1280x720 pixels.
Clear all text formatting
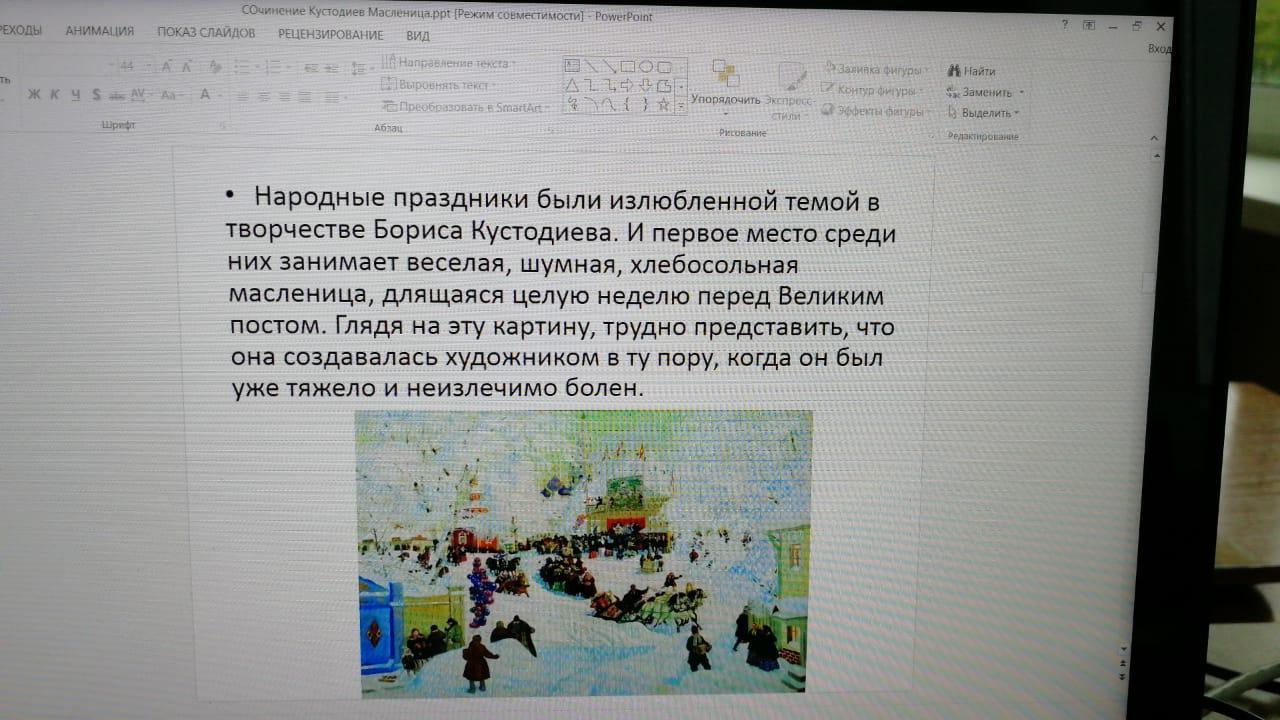214,67
